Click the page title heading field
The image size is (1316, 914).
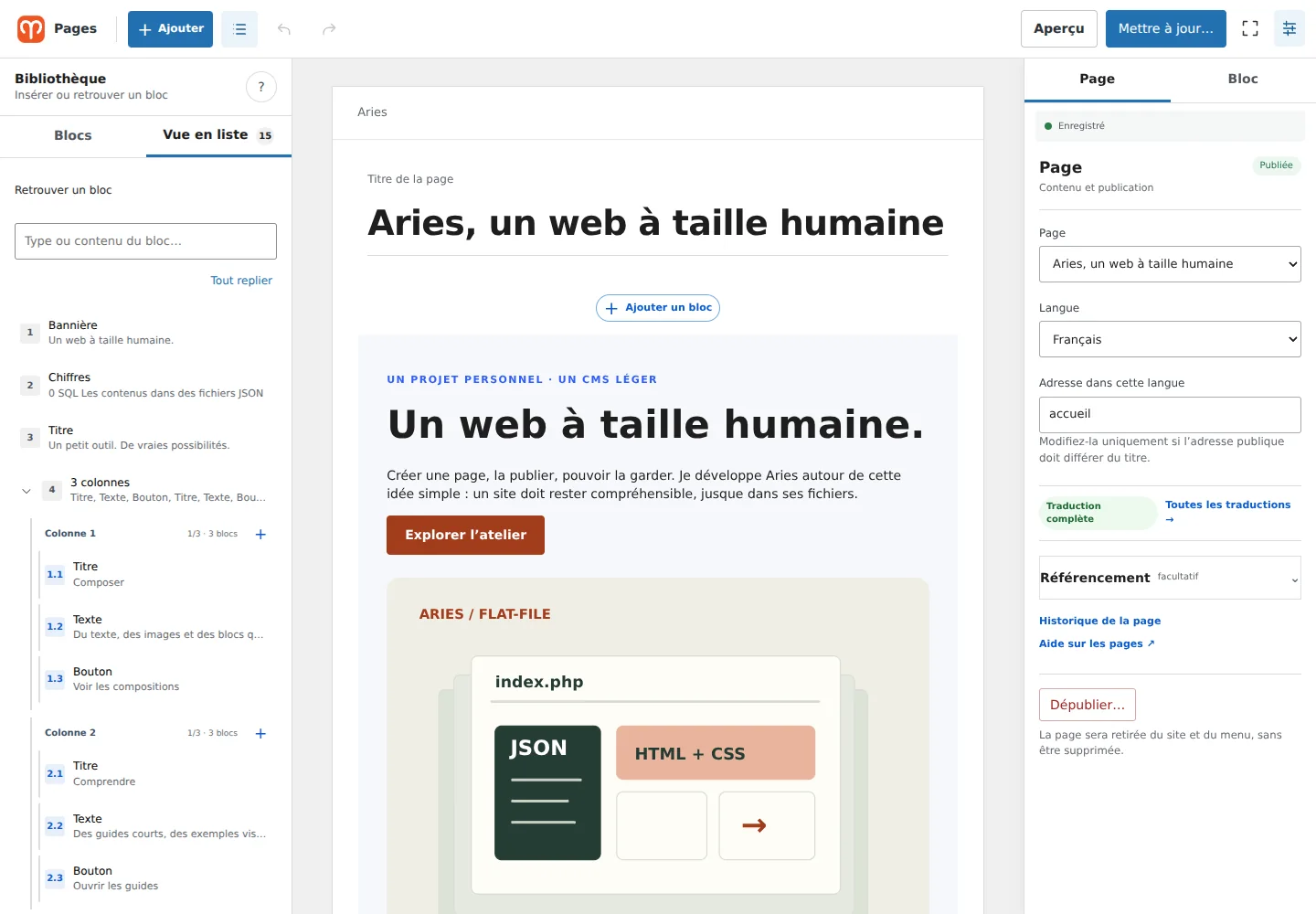click(658, 223)
